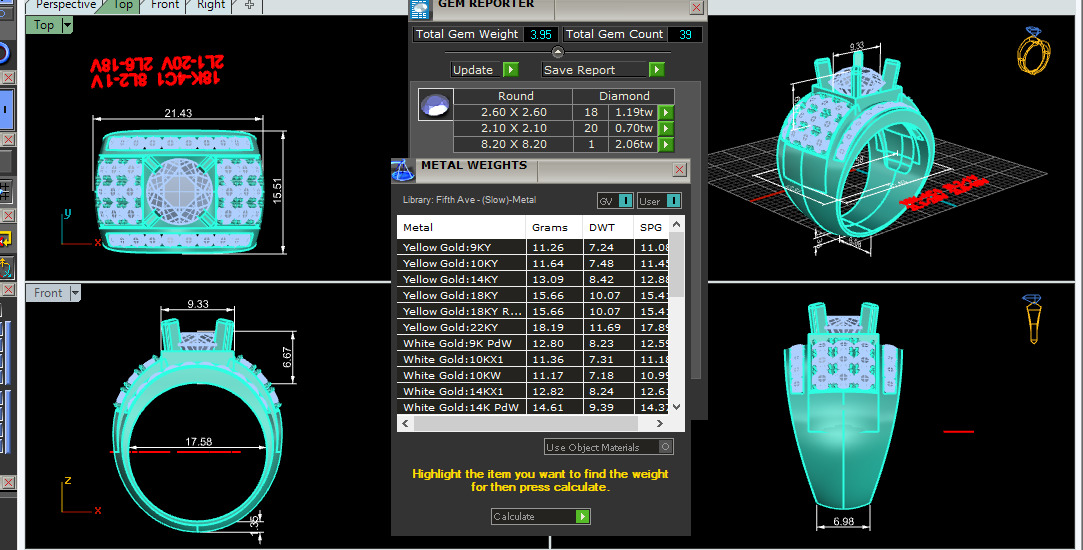Click scroll up arrow in metal list
Screen dimensions: 1083x550
point(676,224)
